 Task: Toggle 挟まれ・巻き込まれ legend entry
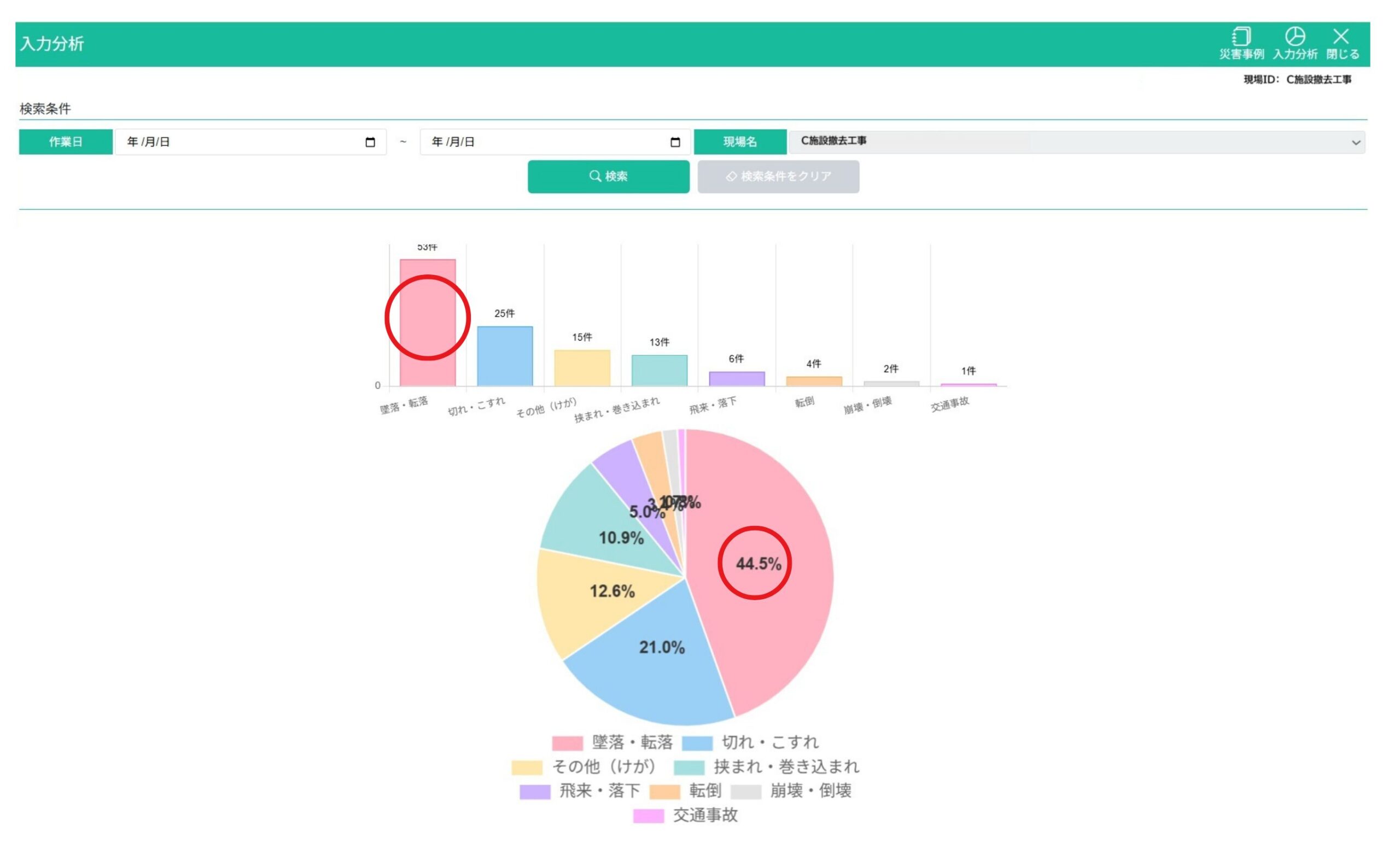[767, 766]
